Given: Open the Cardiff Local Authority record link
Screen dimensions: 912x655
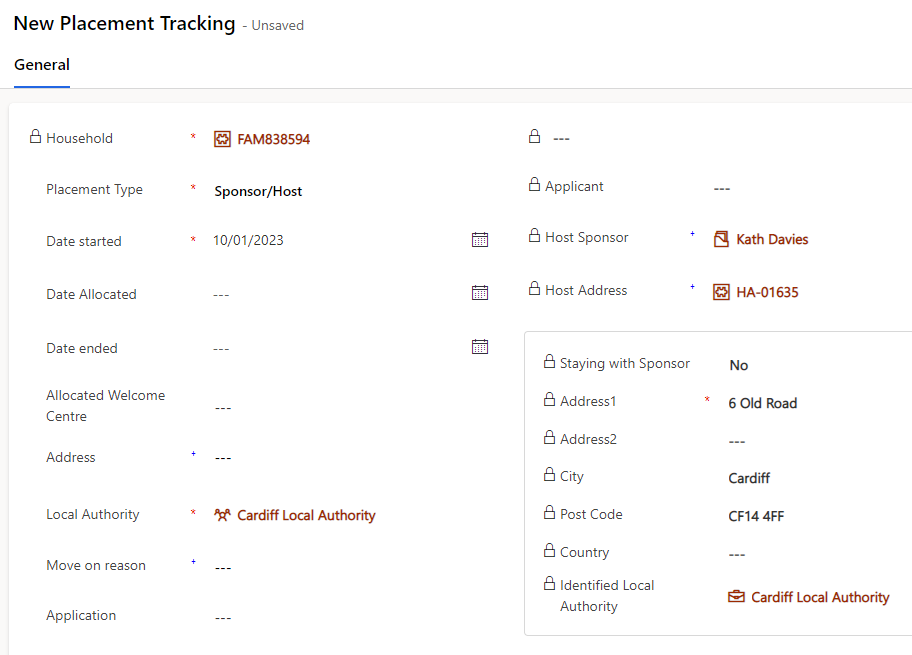Looking at the screenshot, I should point(306,515).
